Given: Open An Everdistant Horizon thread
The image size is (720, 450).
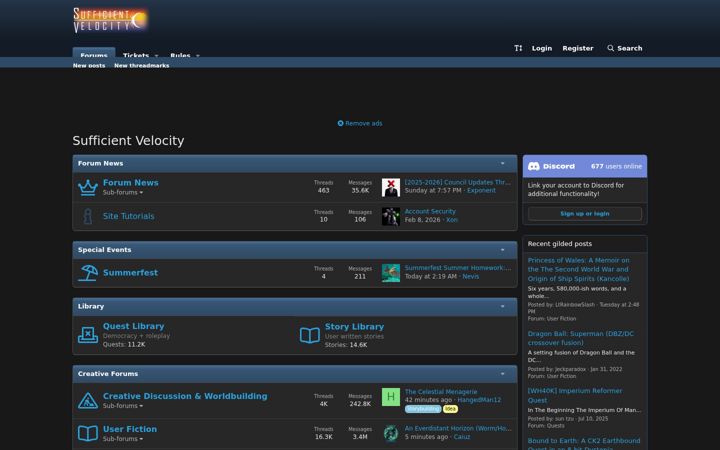Looking at the screenshot, I should 457,428.
